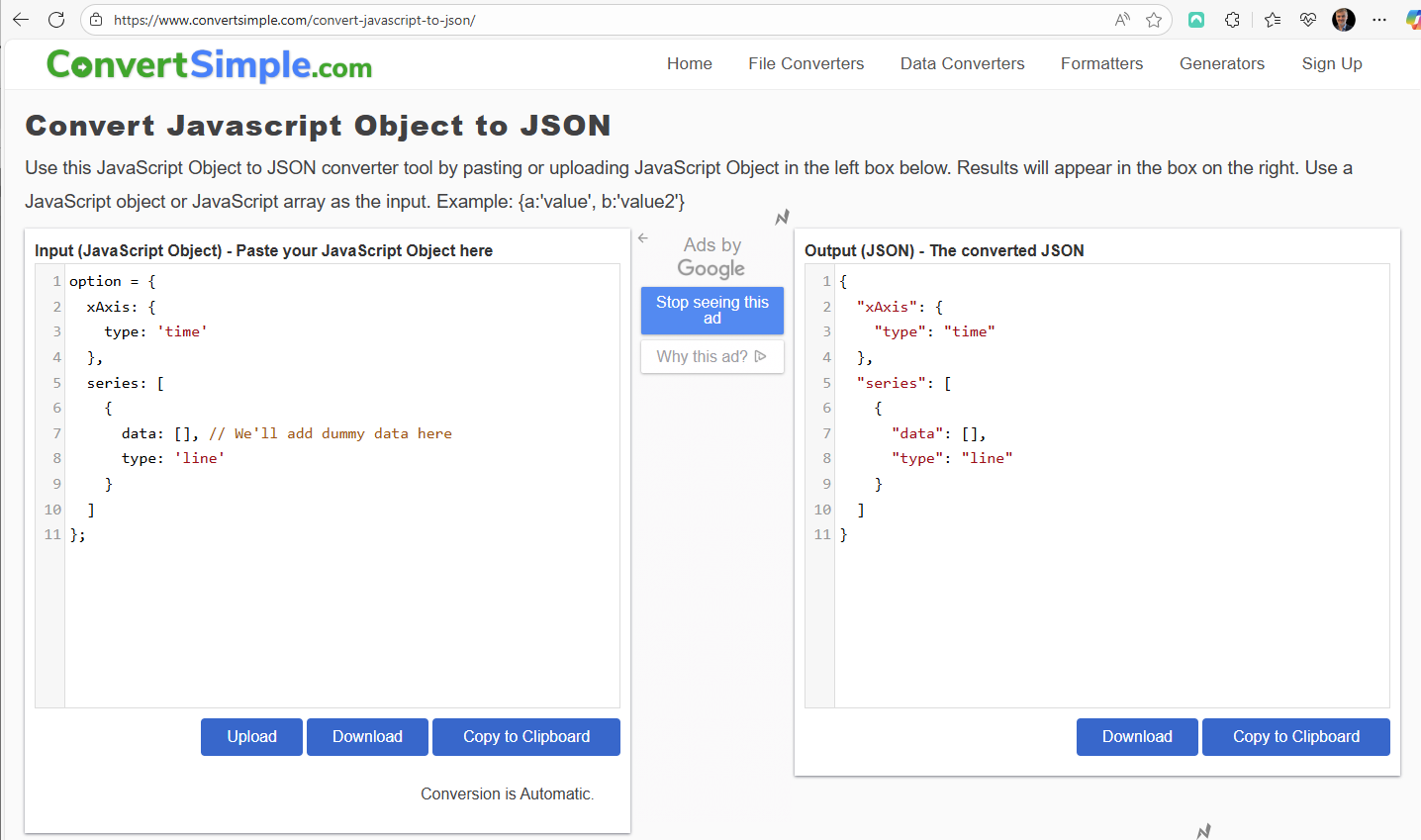Open the browser Extensions puzzle icon
Viewport: 1421px width, 840px height.
click(x=1232, y=20)
